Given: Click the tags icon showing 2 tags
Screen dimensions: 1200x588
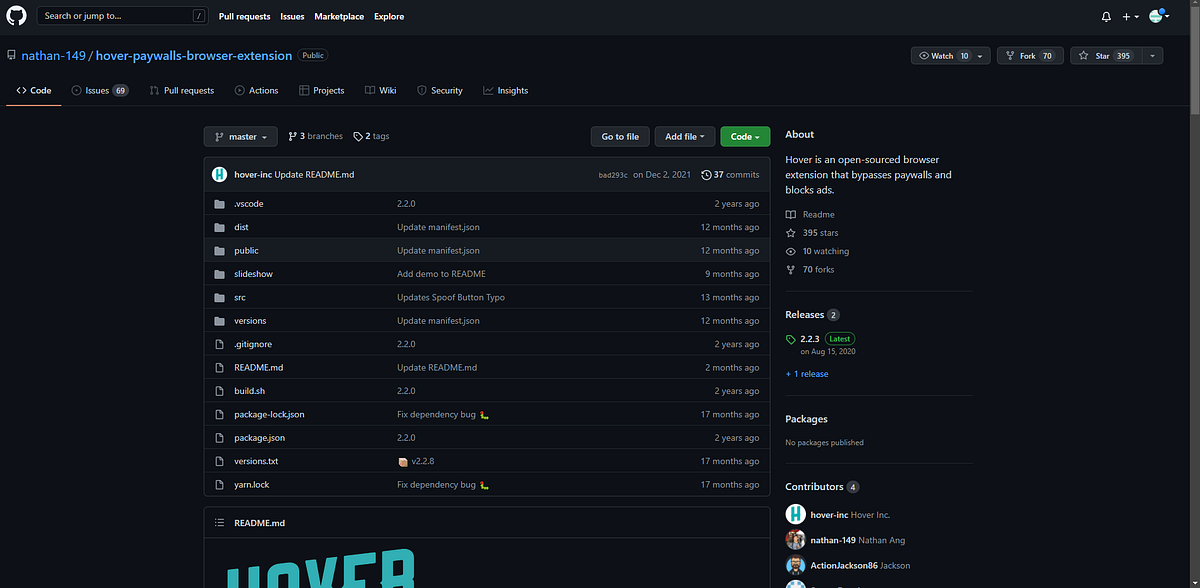Looking at the screenshot, I should click(358, 136).
